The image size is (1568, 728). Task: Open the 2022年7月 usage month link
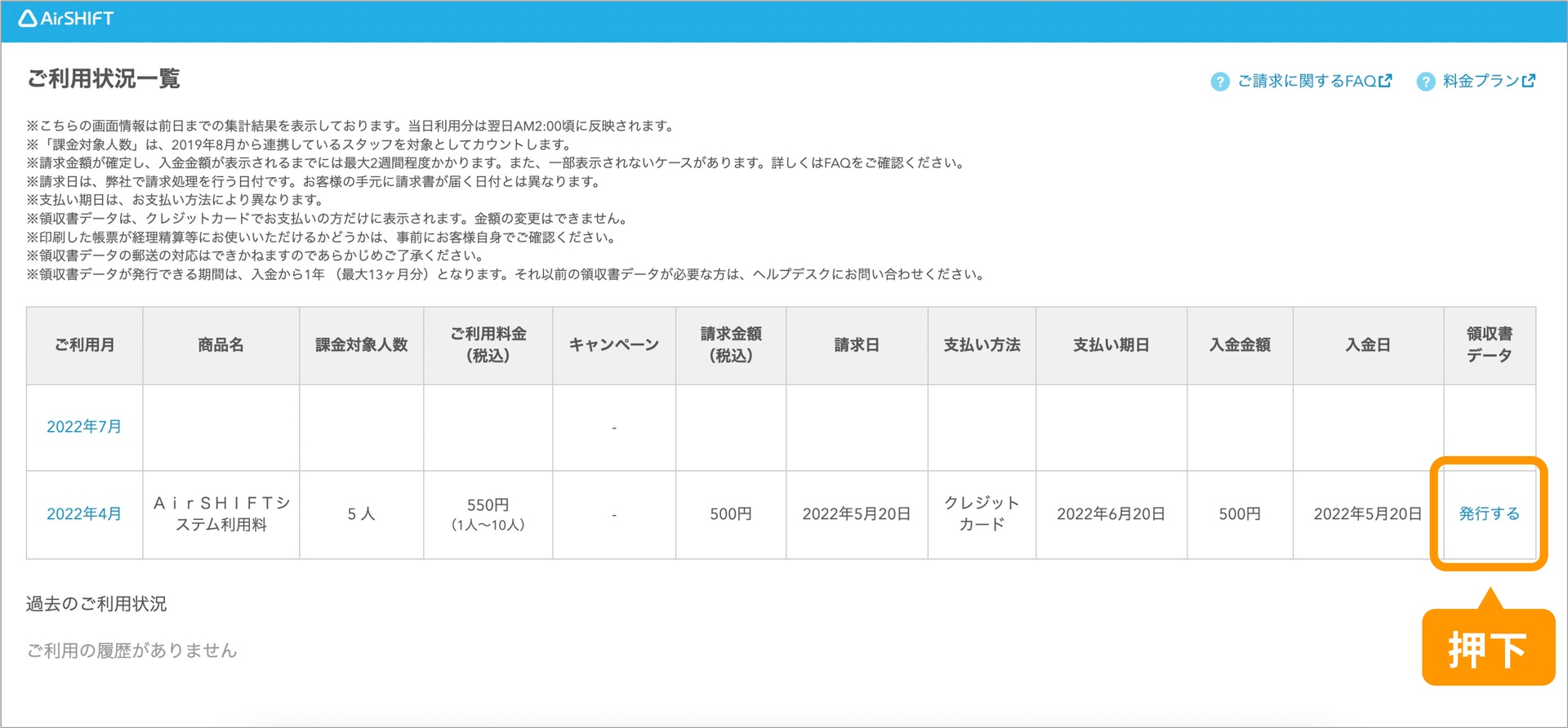pos(84,427)
